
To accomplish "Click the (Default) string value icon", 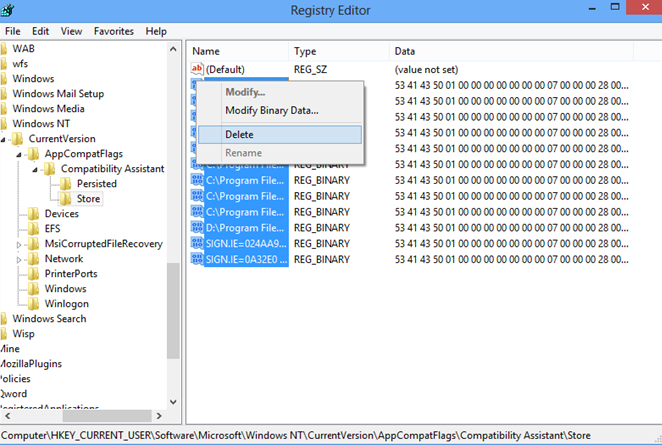I will tap(197, 69).
